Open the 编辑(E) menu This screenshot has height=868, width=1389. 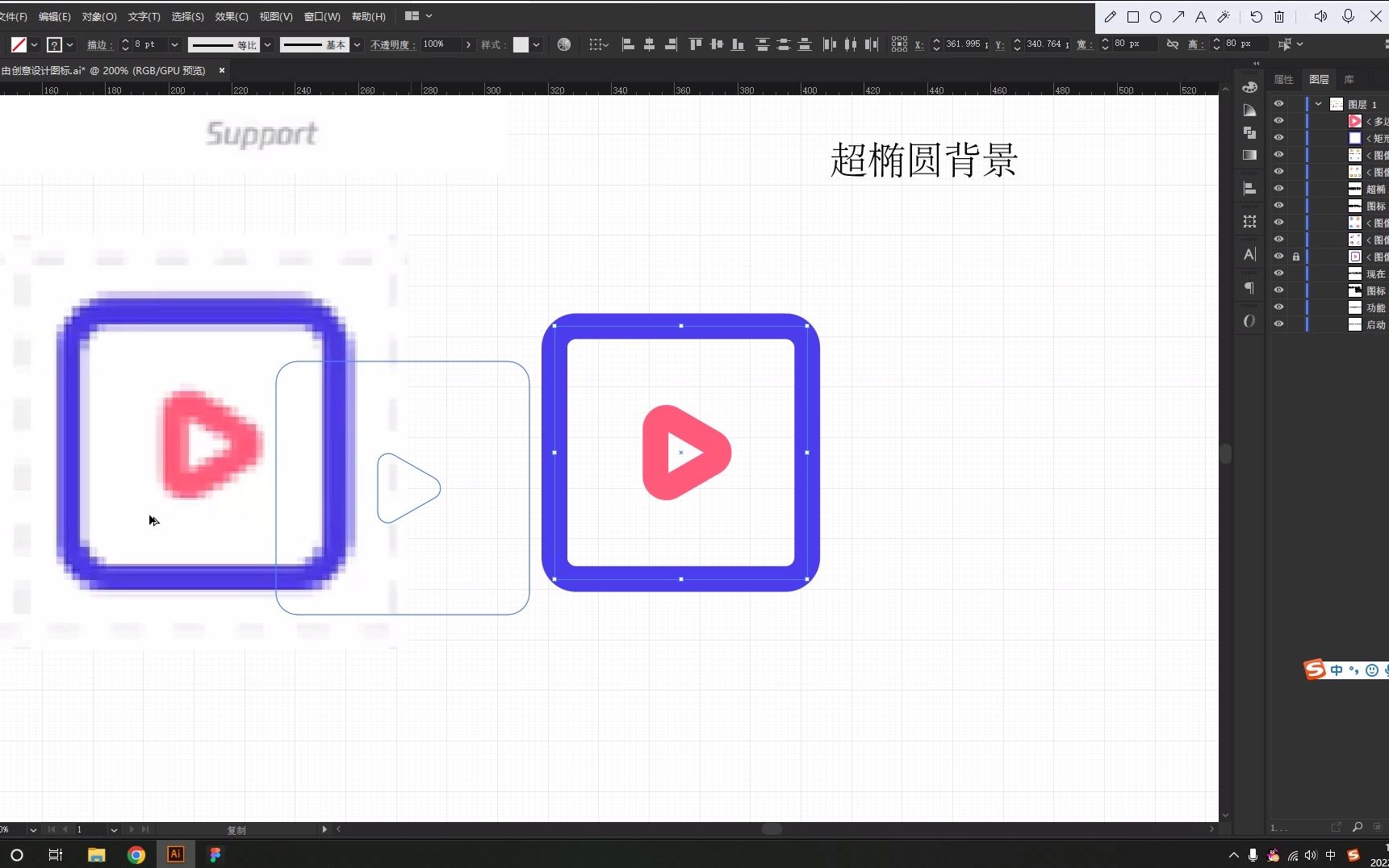pos(54,16)
